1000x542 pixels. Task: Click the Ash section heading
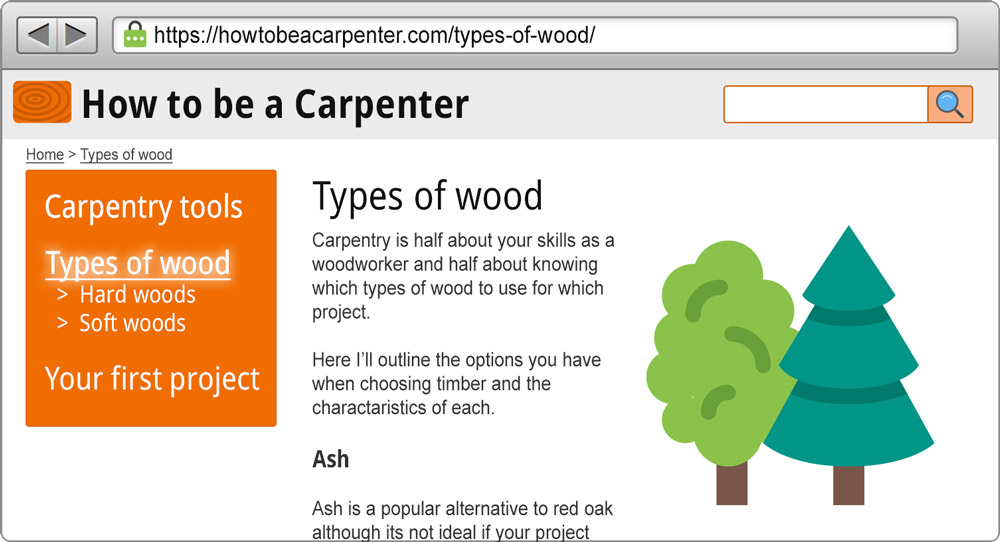click(330, 459)
